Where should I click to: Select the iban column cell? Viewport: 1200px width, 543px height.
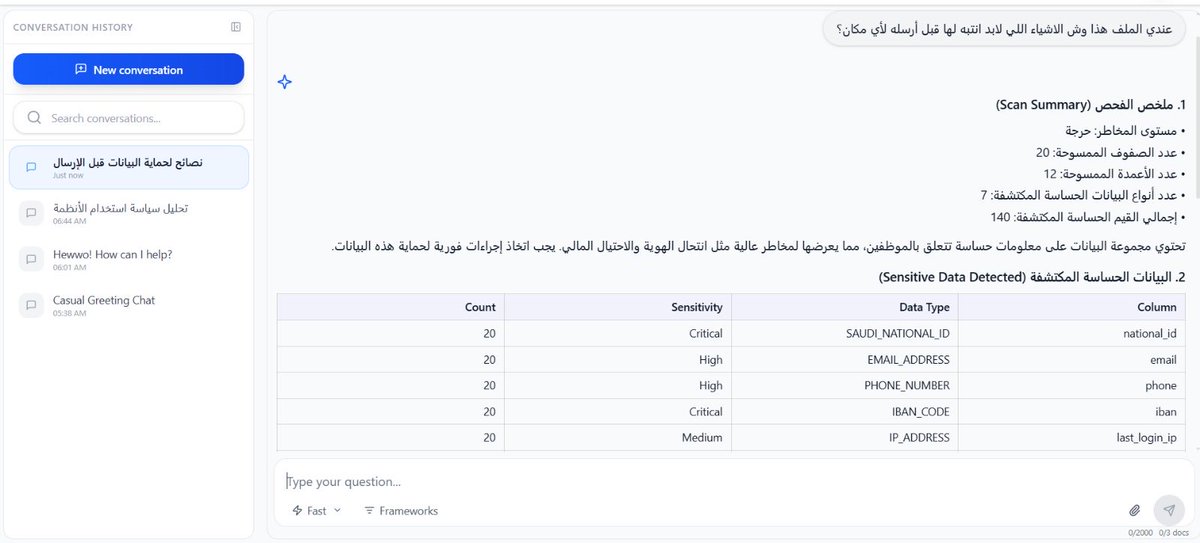tap(1072, 411)
